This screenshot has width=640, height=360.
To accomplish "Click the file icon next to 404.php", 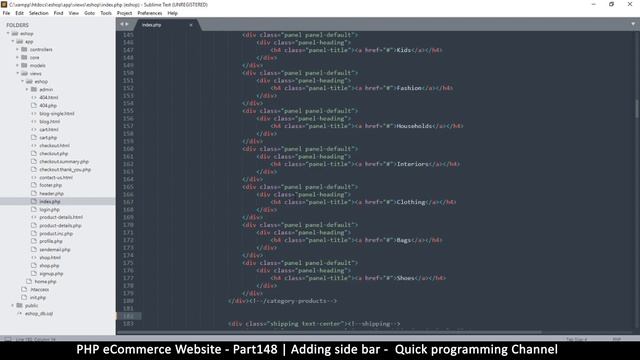I will [x=34, y=105].
